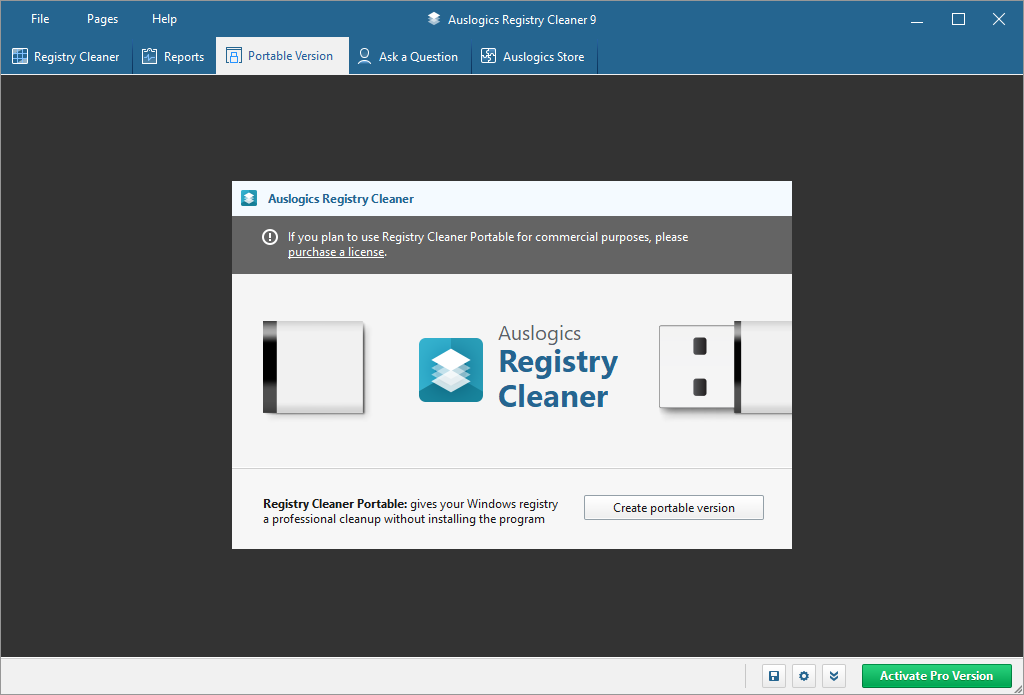This screenshot has width=1024, height=695.
Task: Click the dialog header Auslogics icon
Action: click(249, 198)
